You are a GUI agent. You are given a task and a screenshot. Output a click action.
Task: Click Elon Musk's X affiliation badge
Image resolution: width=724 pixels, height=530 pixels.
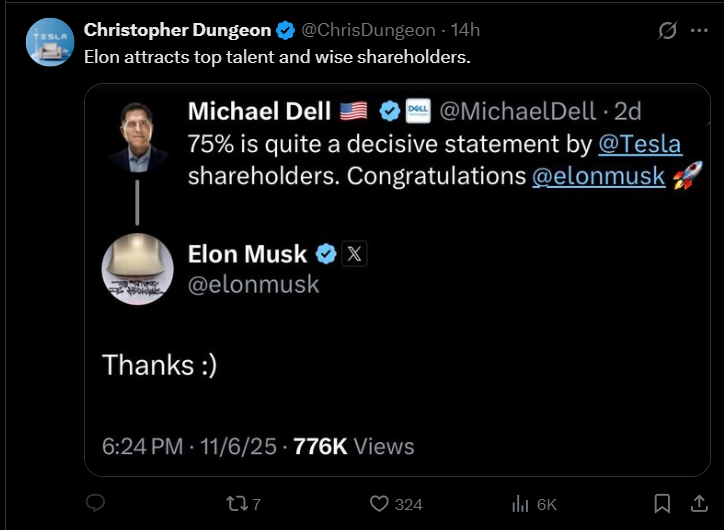click(x=355, y=254)
